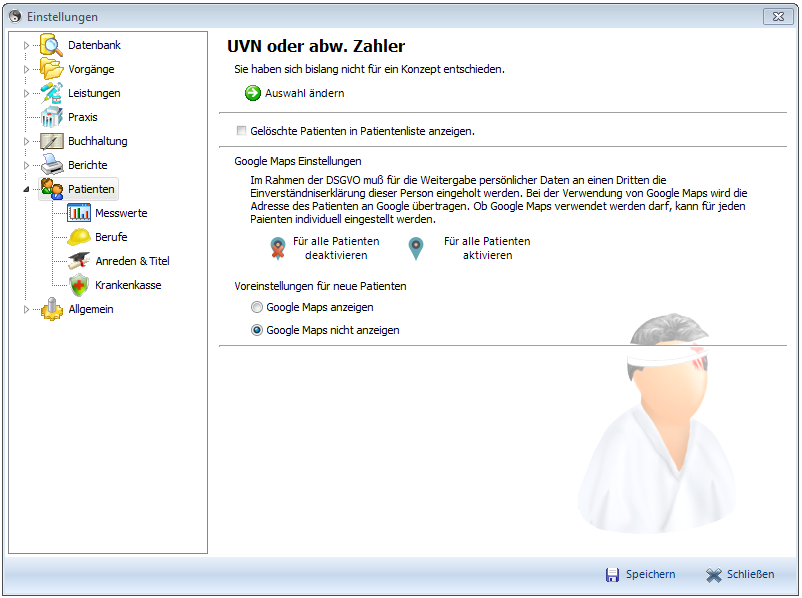The image size is (802, 598).
Task: Open the Krankenkasse tree entry
Action: pos(128,285)
